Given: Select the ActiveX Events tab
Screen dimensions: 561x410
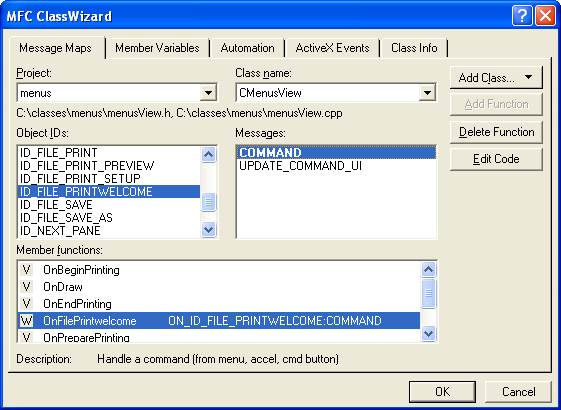Looking at the screenshot, I should tap(332, 48).
